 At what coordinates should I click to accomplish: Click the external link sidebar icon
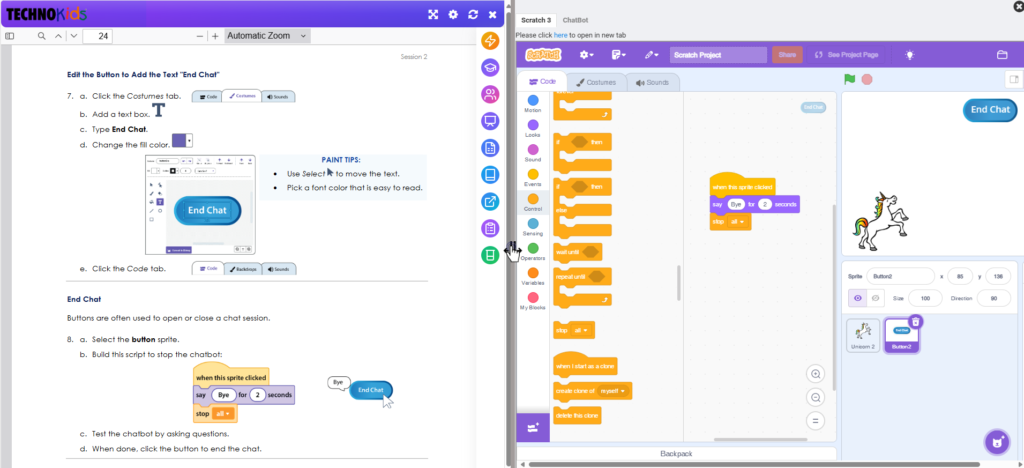(x=490, y=202)
